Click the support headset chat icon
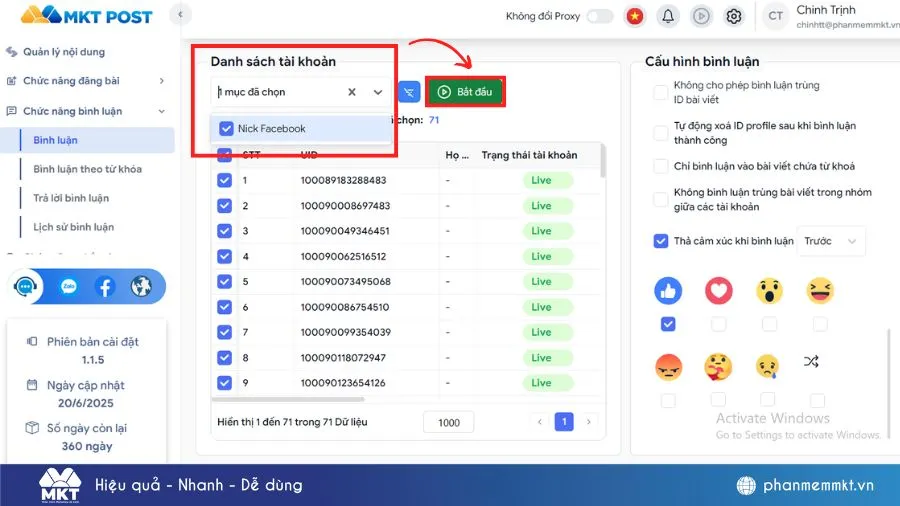This screenshot has height=506, width=900. (x=25, y=286)
